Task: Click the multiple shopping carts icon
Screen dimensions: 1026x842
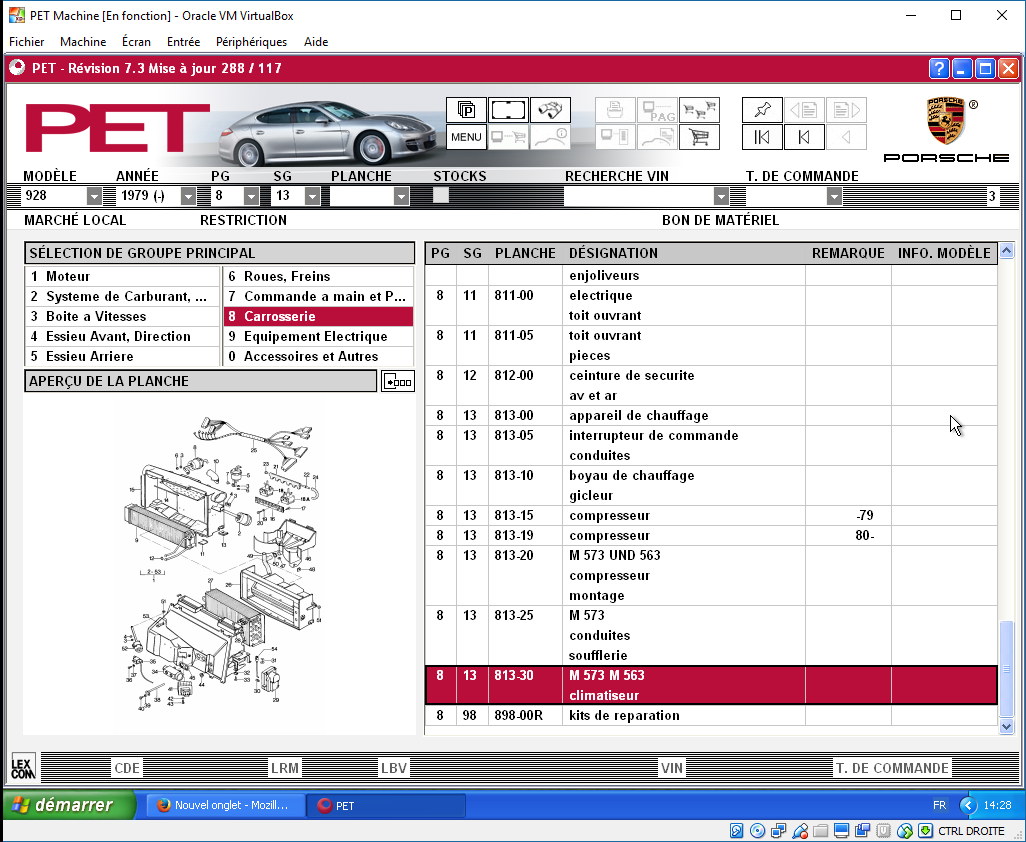Action: pyautogui.click(x=699, y=110)
